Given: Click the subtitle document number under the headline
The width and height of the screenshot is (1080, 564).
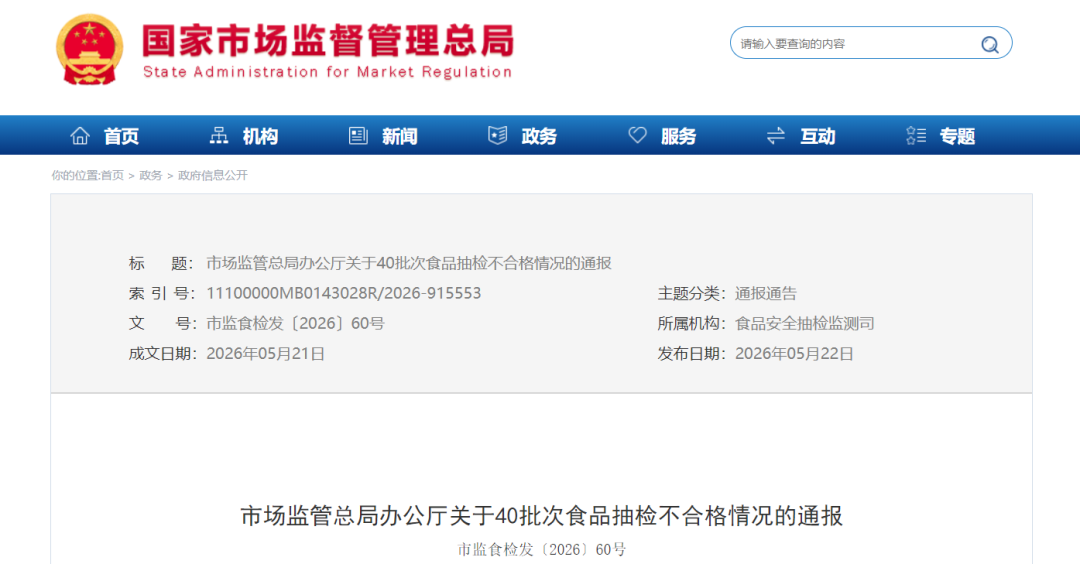Looking at the screenshot, I should click(x=541, y=550).
